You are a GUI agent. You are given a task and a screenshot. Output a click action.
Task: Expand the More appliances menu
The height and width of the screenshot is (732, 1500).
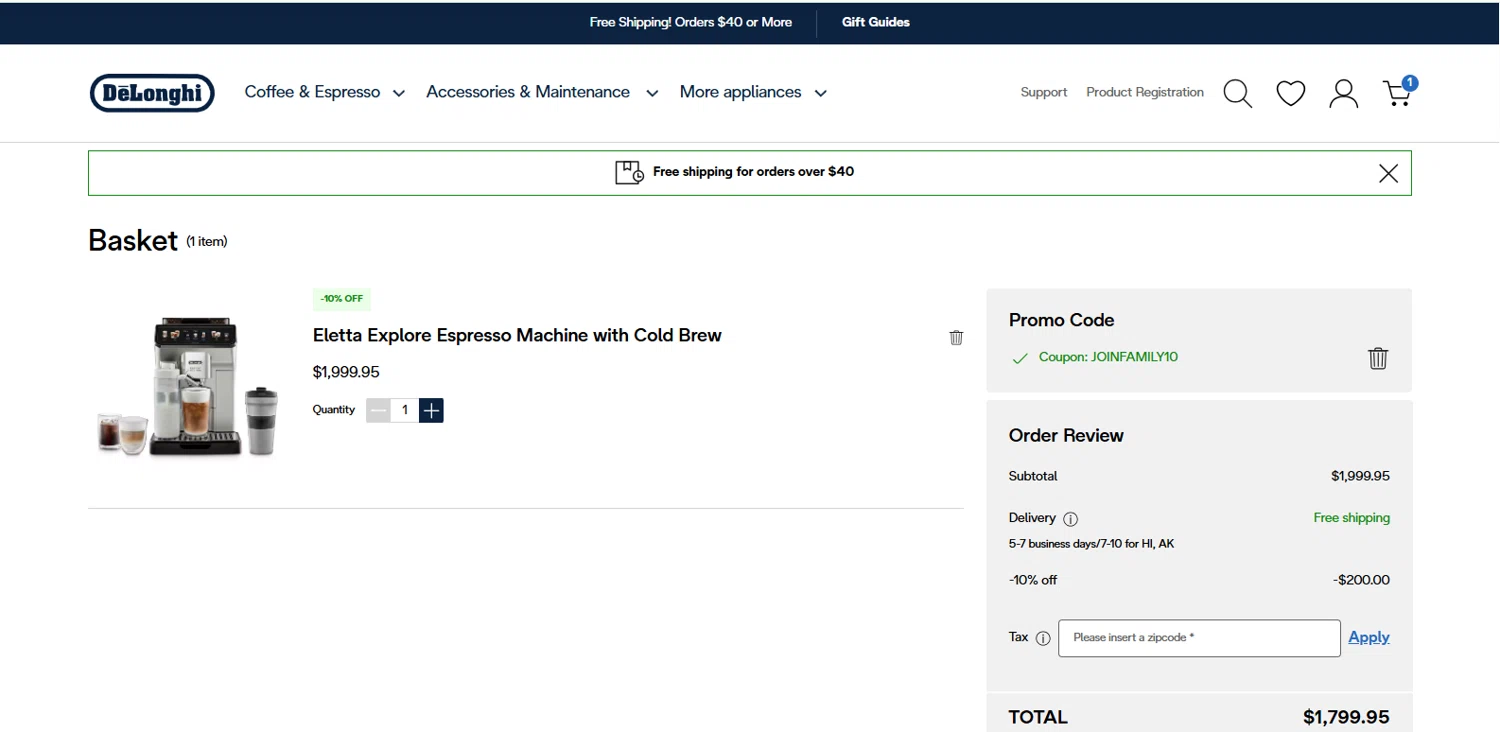752,92
